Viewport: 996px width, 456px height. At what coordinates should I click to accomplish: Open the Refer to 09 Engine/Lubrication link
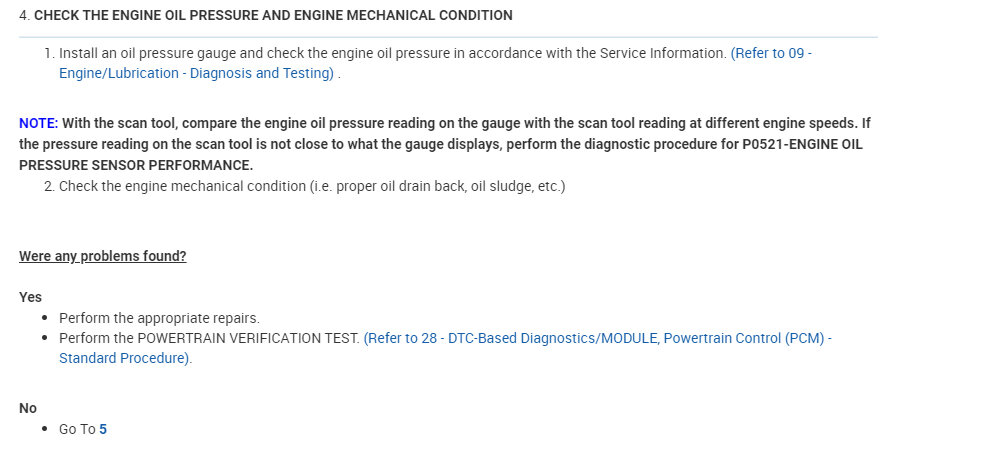[770, 54]
